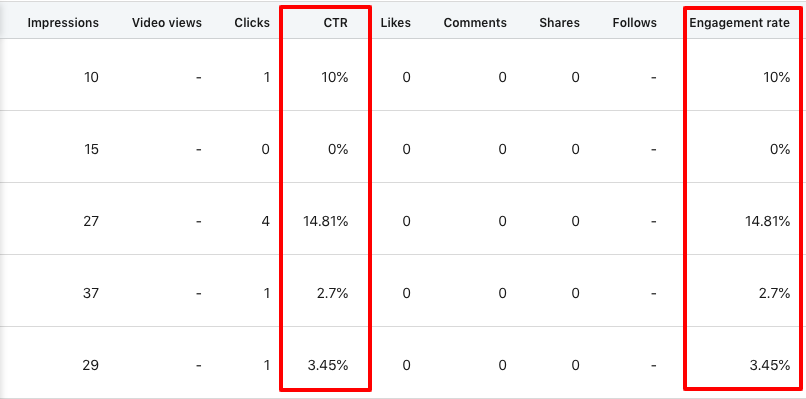Image resolution: width=806 pixels, height=399 pixels.
Task: Select the Clicks column header
Action: coord(252,23)
